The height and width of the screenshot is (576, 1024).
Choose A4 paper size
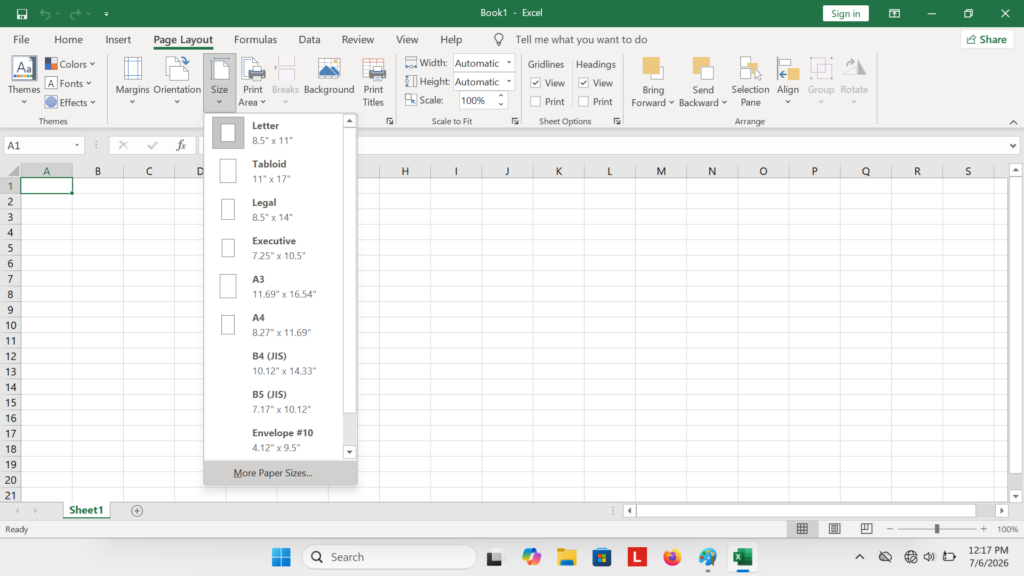pos(274,325)
